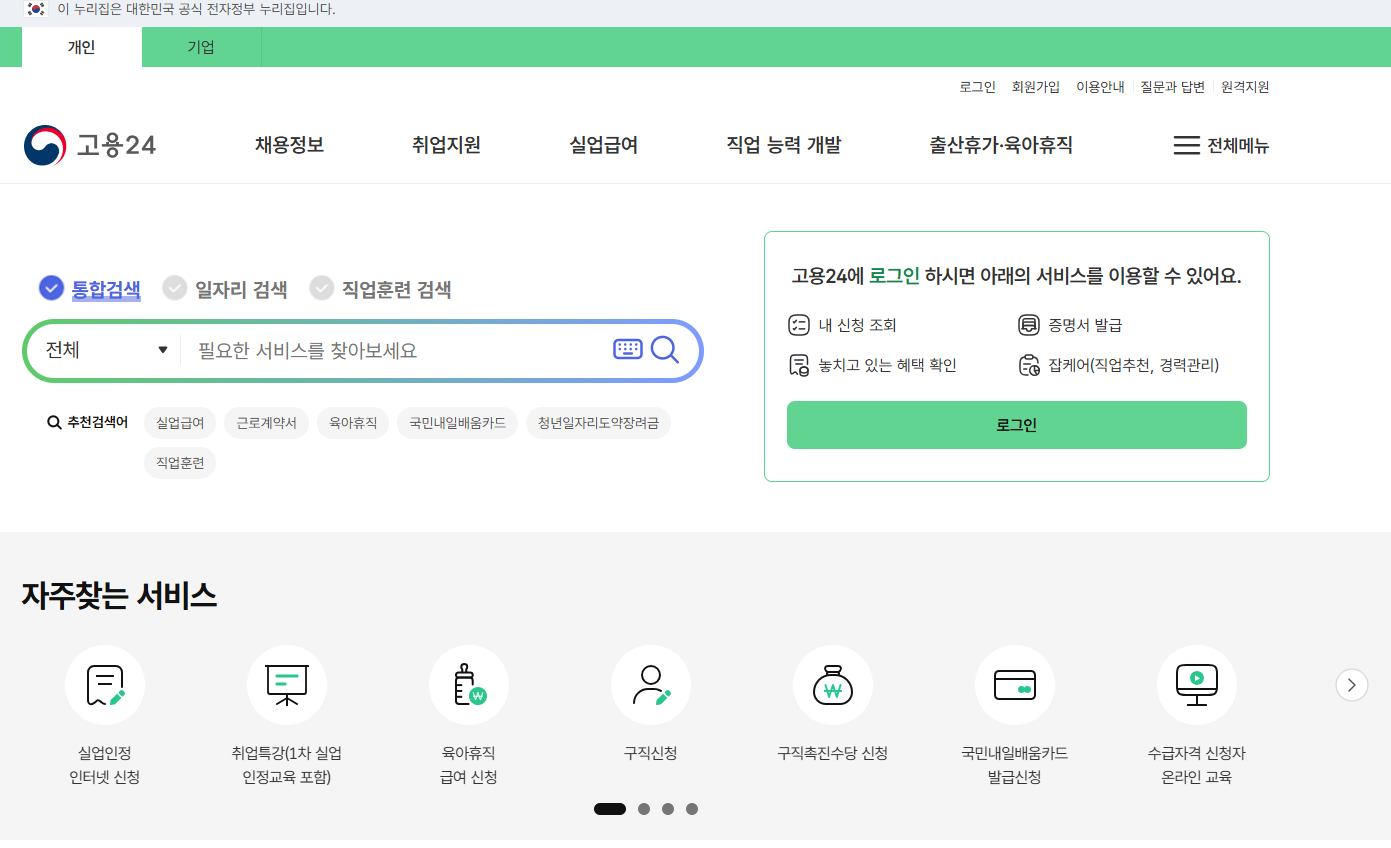Switch search mode to 일자리 검색

click(x=176, y=288)
